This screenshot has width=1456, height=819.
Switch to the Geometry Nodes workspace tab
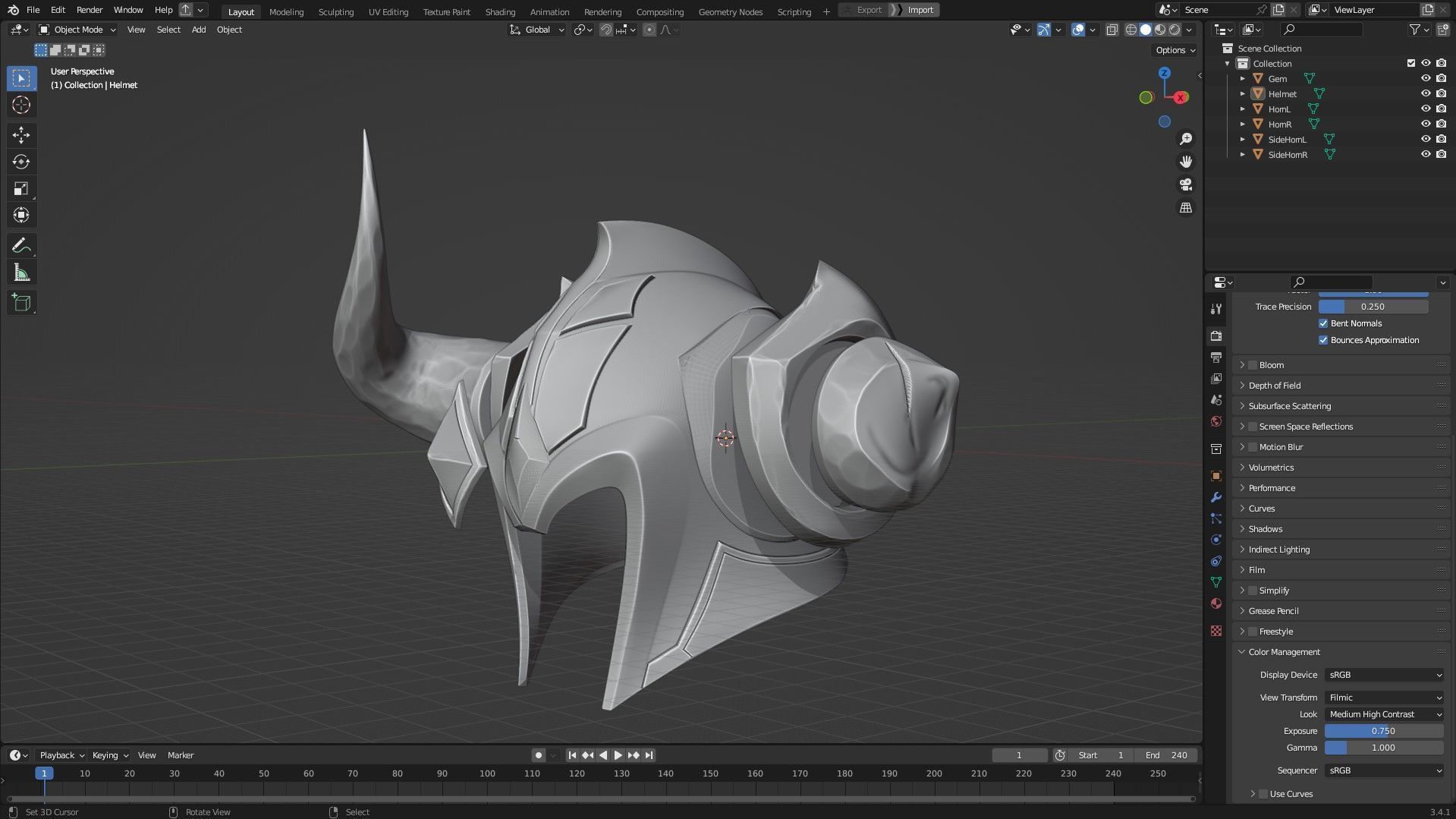point(731,11)
